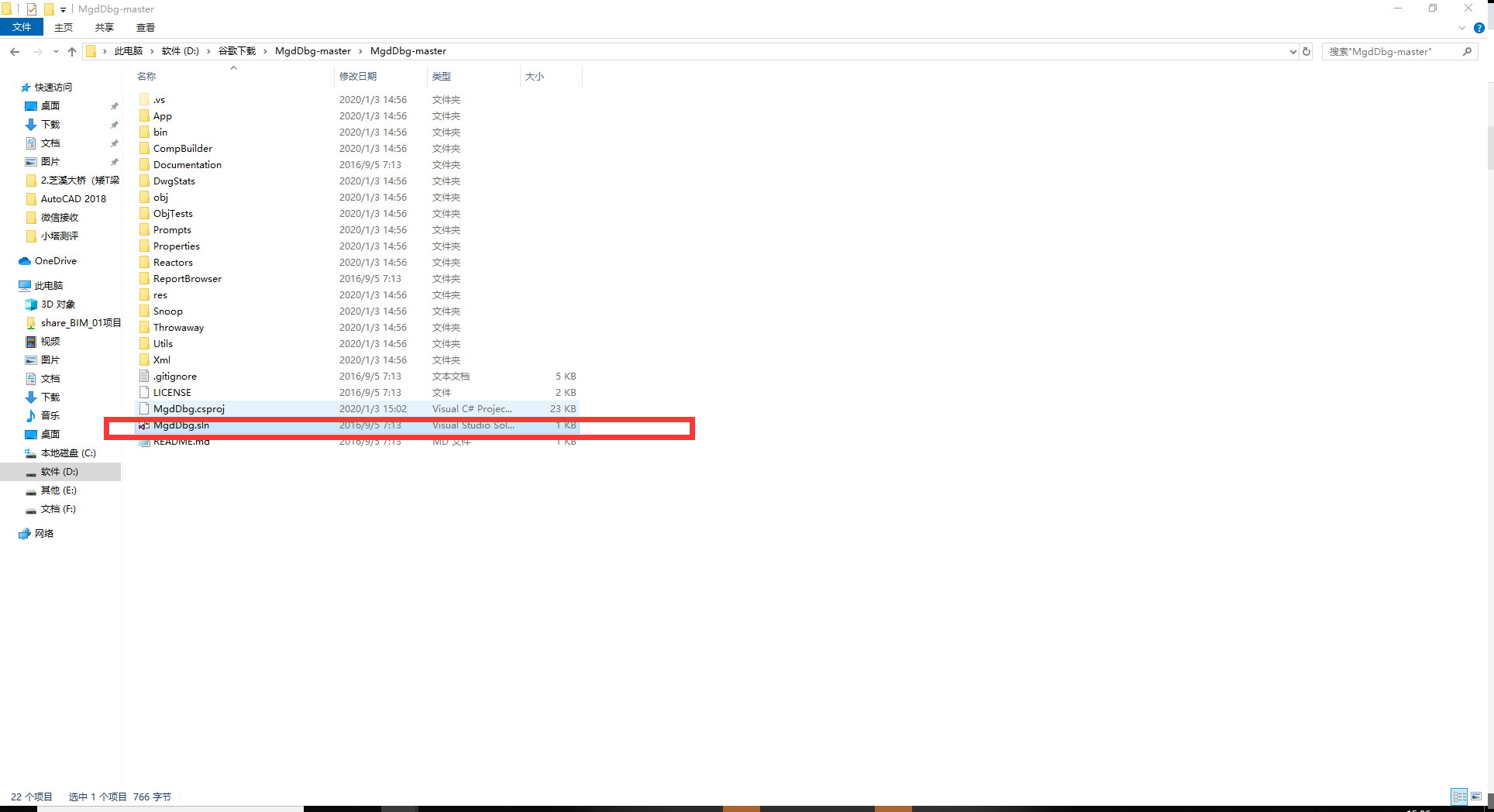Select the ObjTests folder
Viewport: 1494px width, 812px height.
357,213
